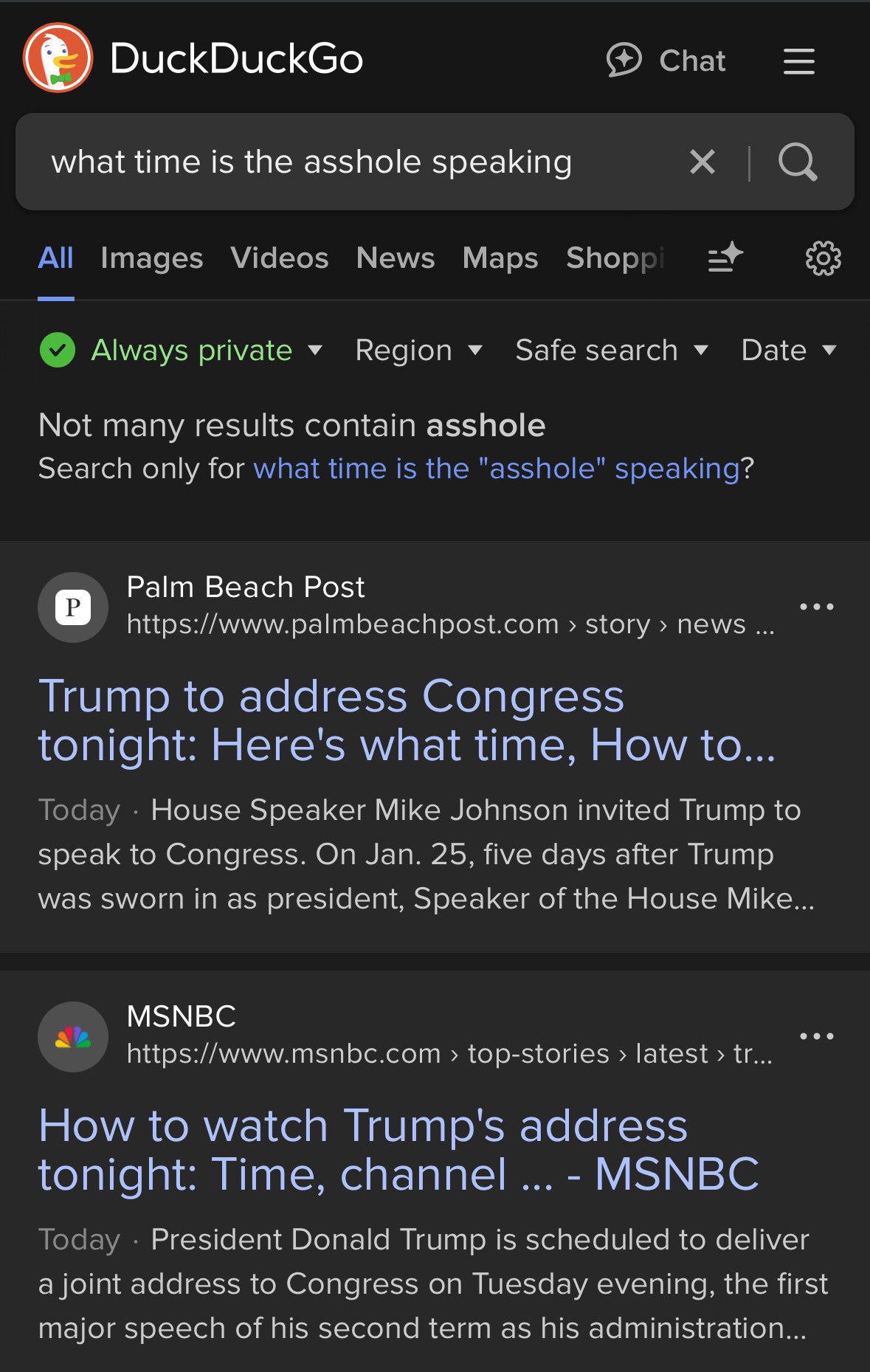
Task: Click the magnifying glass search icon
Action: (798, 162)
